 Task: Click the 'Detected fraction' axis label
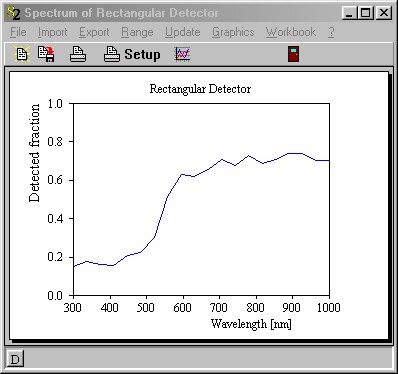click(34, 153)
